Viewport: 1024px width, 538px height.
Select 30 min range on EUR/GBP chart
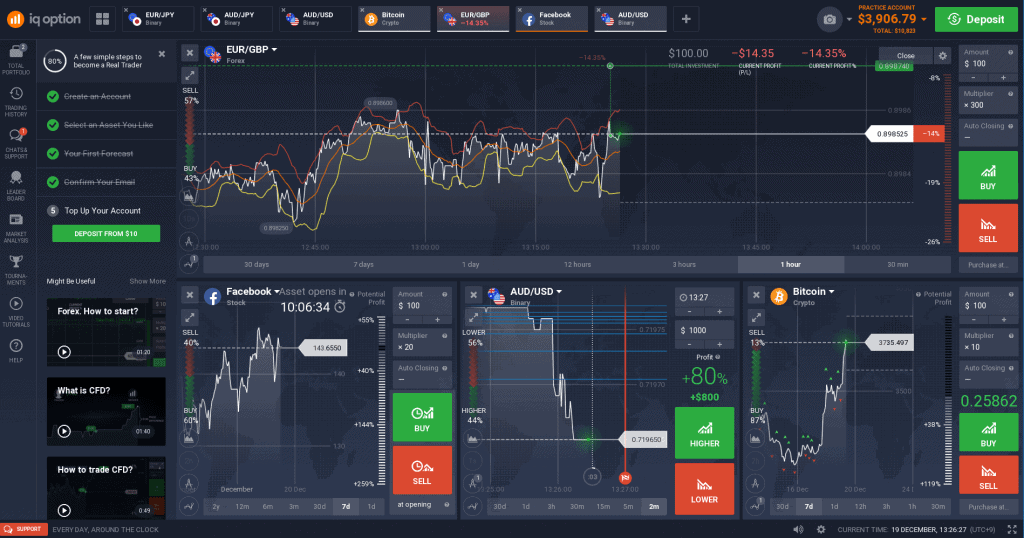click(897, 264)
